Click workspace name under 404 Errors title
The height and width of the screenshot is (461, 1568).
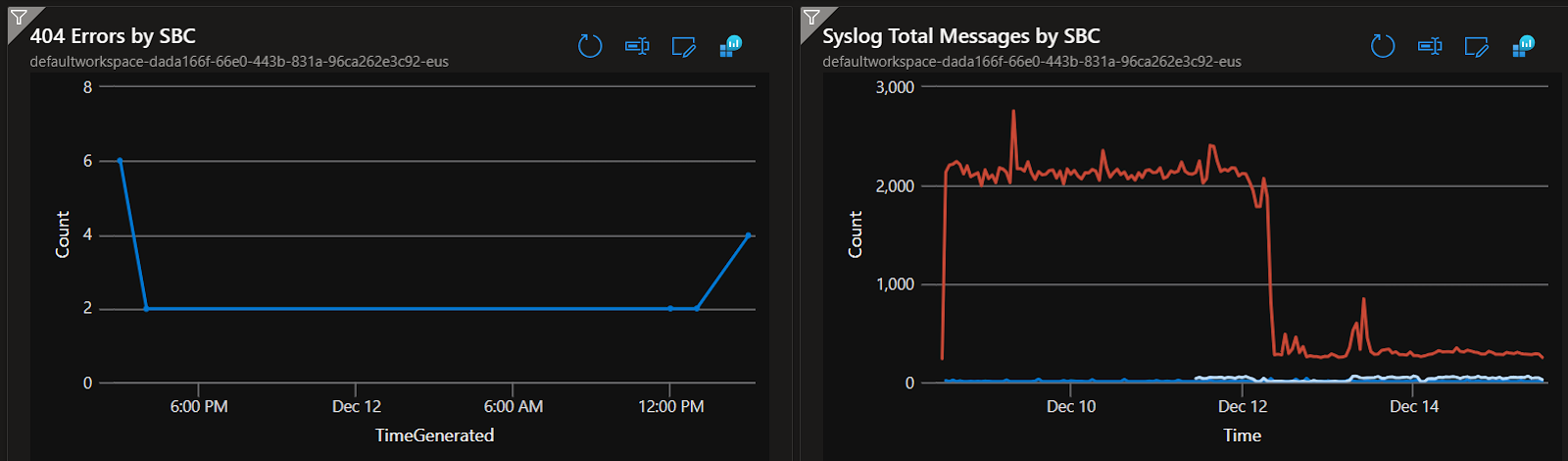[x=239, y=62]
